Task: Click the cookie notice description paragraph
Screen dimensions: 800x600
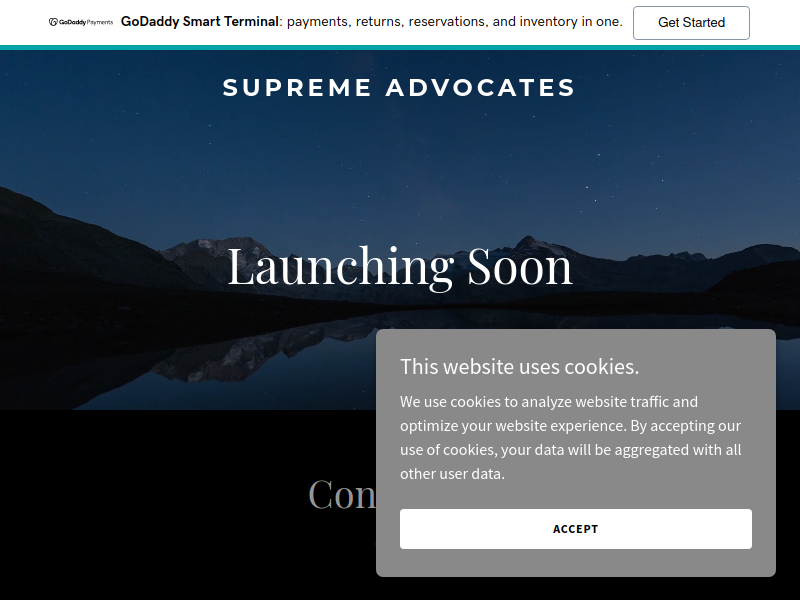Action: 571,437
